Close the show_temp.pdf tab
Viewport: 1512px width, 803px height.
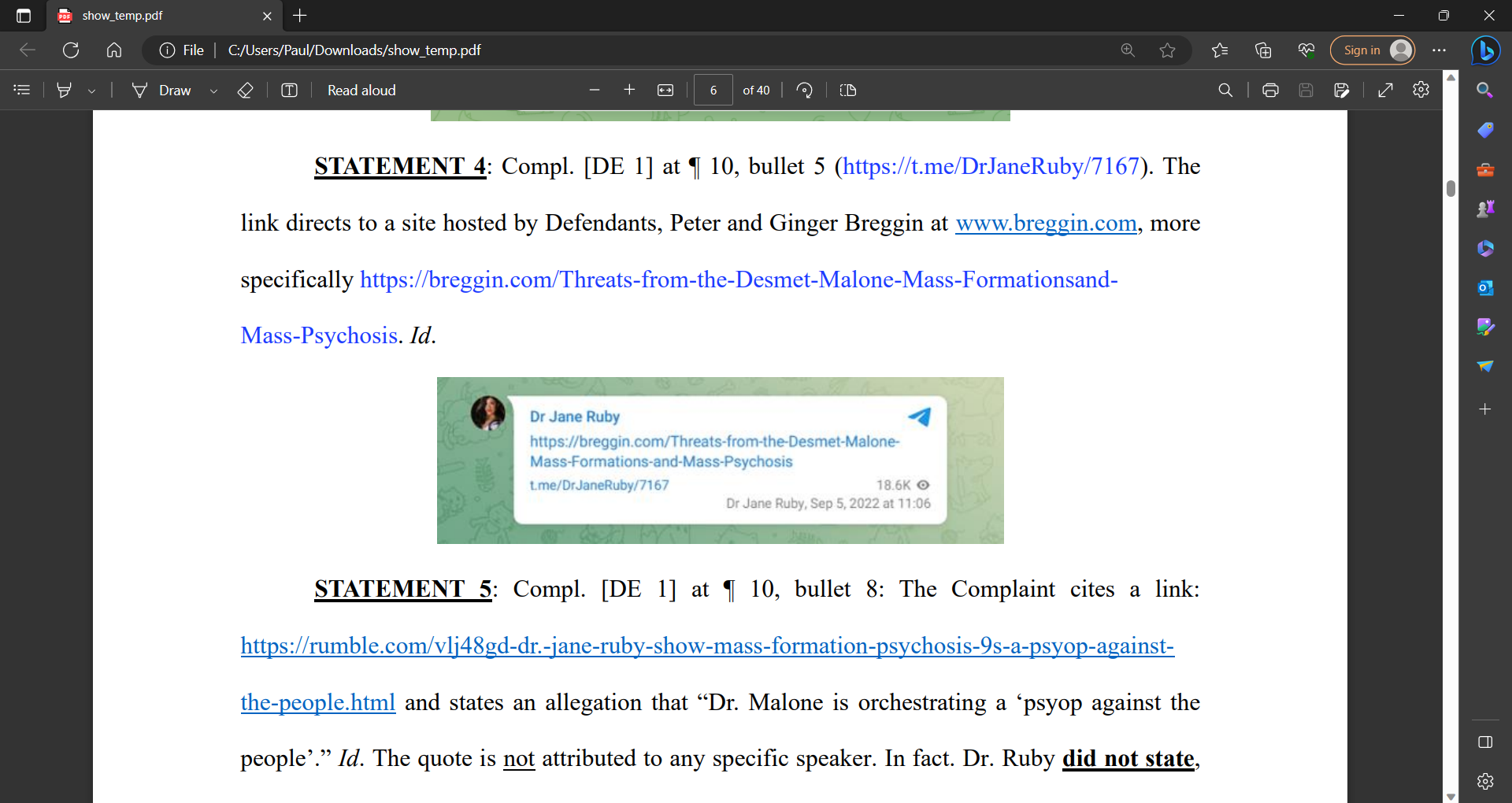point(267,16)
